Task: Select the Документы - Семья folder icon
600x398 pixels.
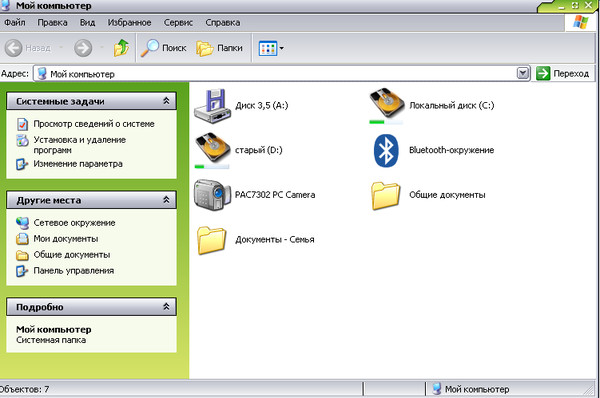Action: (x=212, y=240)
